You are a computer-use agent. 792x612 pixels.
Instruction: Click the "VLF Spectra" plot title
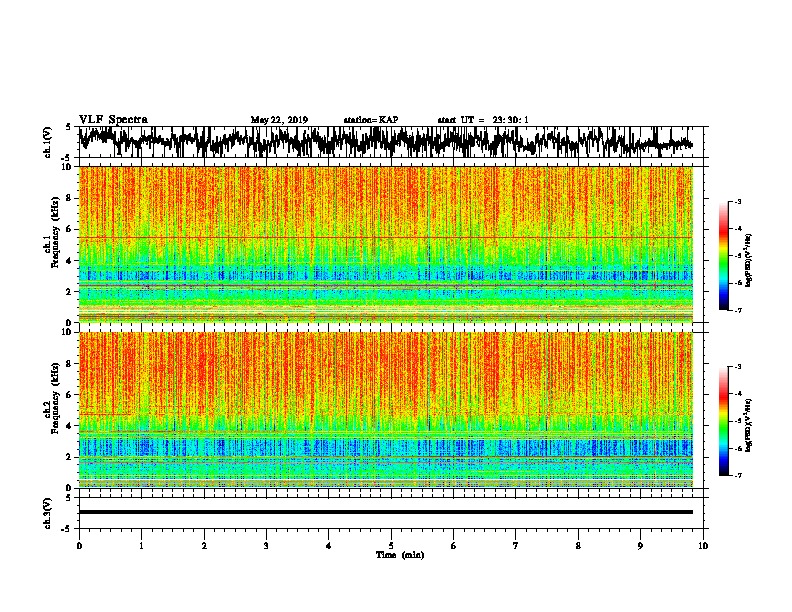[113, 120]
